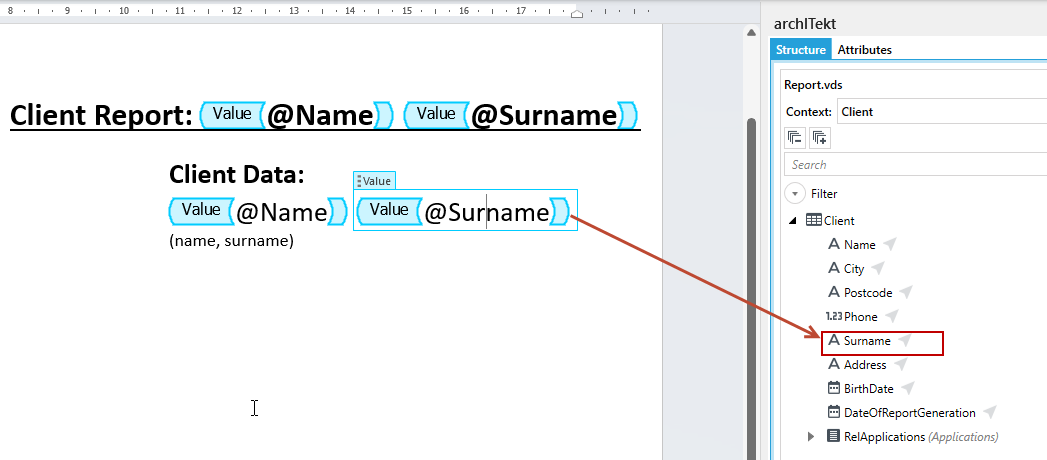The image size is (1047, 460).
Task: Click insert arrow icon next to Name
Action: (x=889, y=244)
